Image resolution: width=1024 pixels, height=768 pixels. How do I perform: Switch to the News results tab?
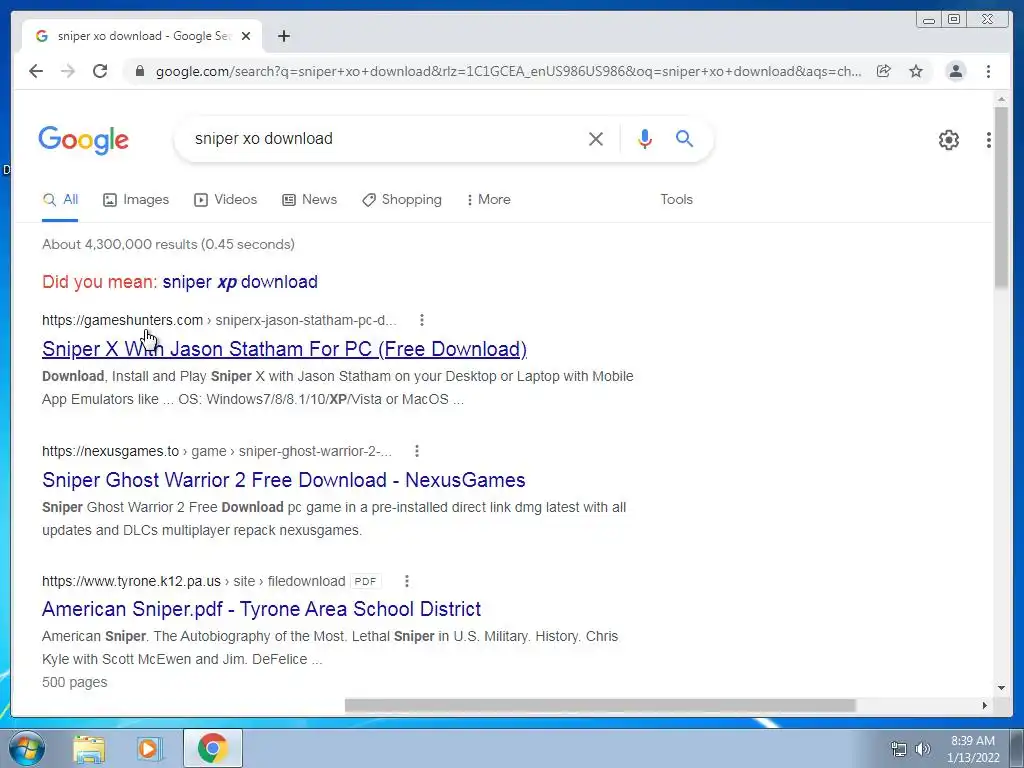coord(310,199)
